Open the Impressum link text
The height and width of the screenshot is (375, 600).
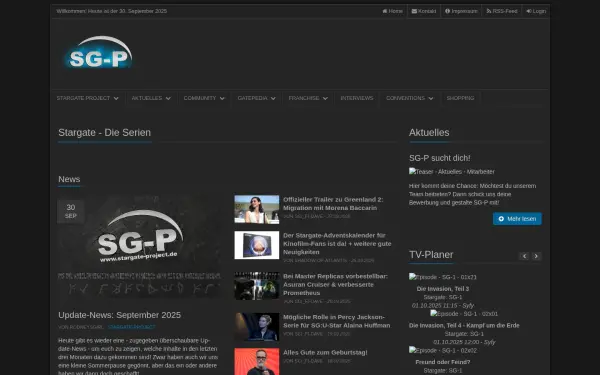[465, 11]
